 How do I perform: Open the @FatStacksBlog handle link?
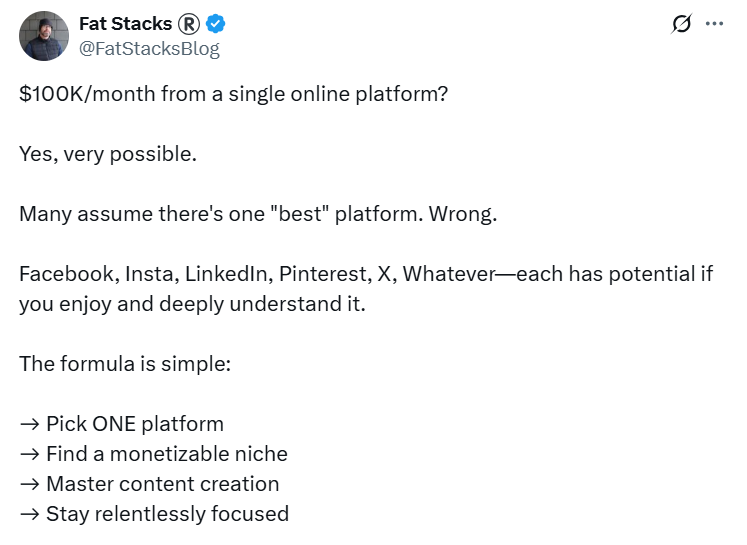(x=149, y=48)
